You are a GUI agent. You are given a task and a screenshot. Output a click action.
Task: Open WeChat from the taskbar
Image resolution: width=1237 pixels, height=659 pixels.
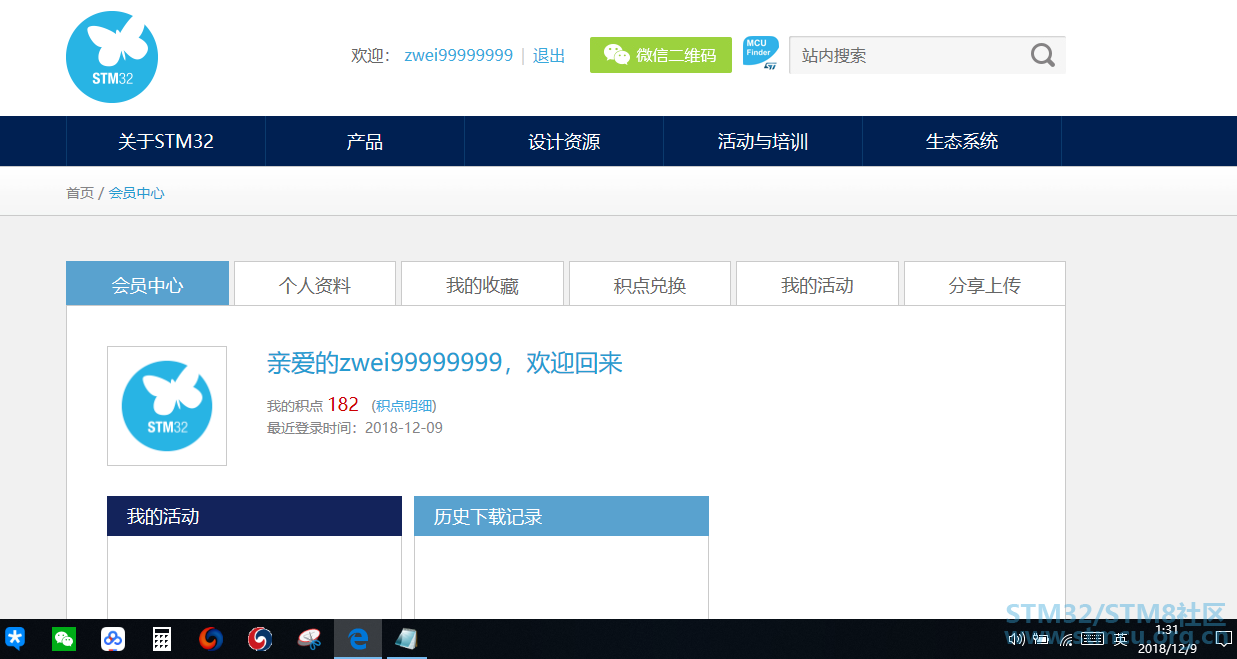64,639
